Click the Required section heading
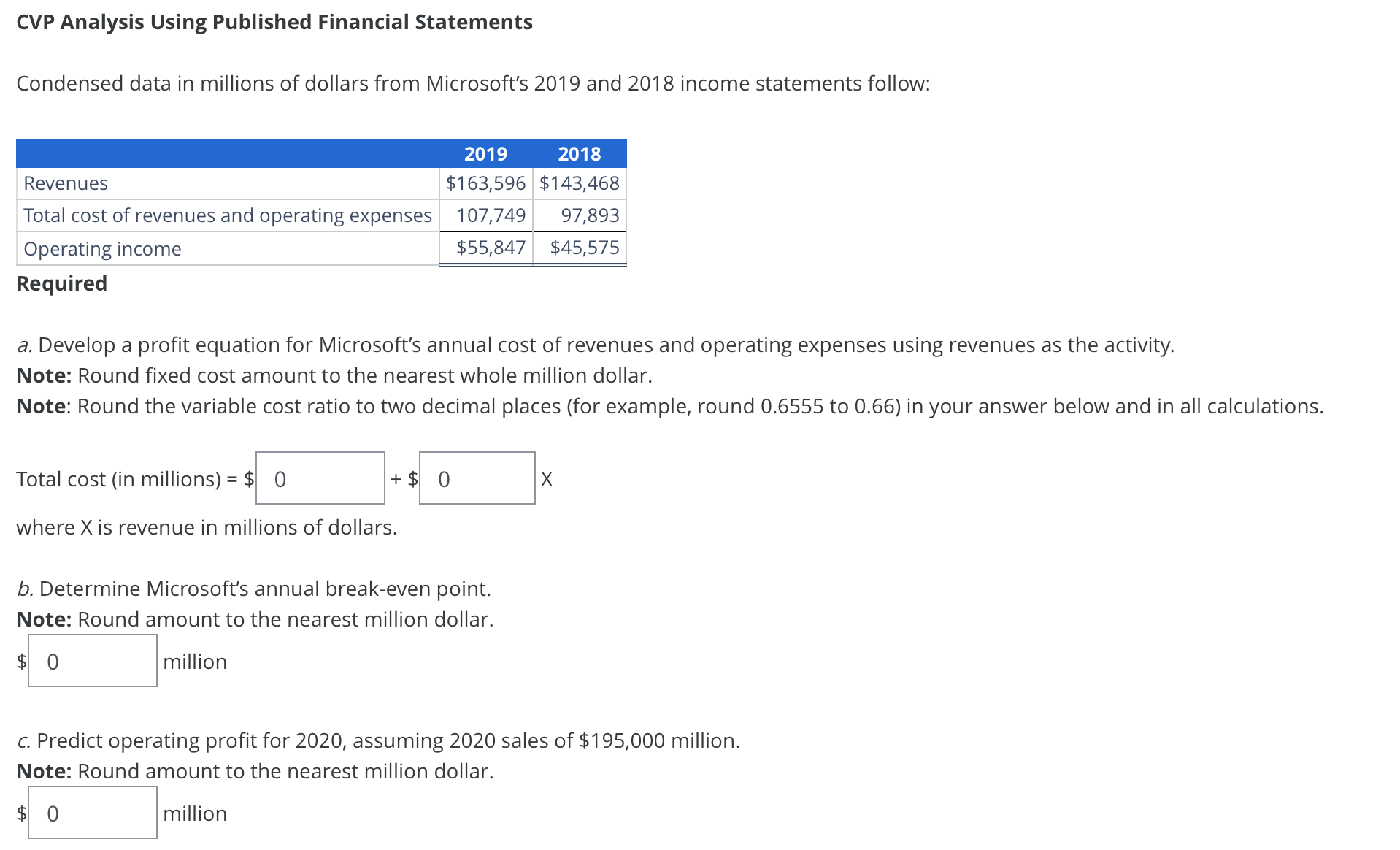The width and height of the screenshot is (1400, 850). pos(61,283)
